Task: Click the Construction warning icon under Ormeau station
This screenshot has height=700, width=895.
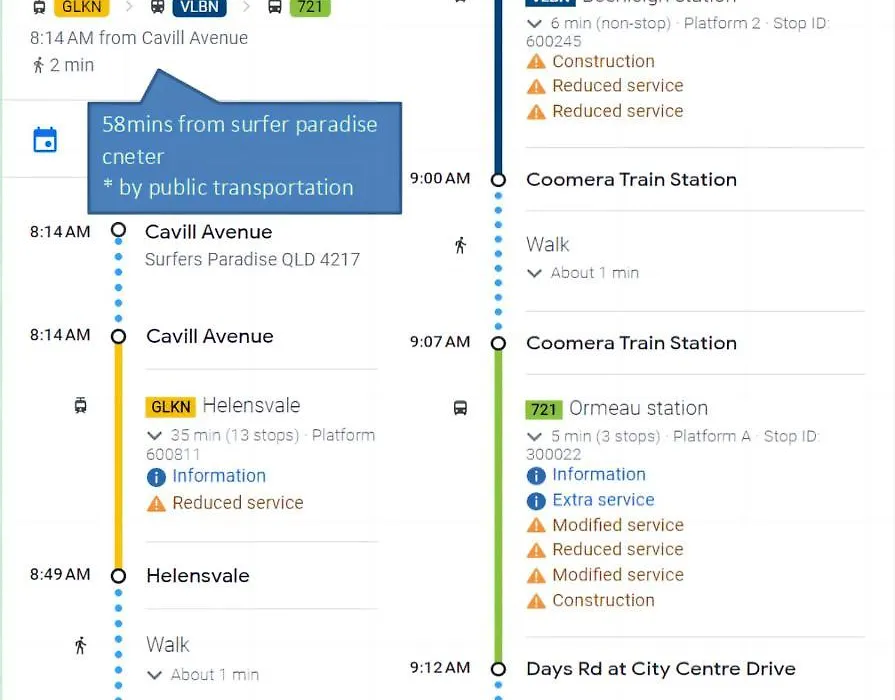Action: tap(535, 601)
